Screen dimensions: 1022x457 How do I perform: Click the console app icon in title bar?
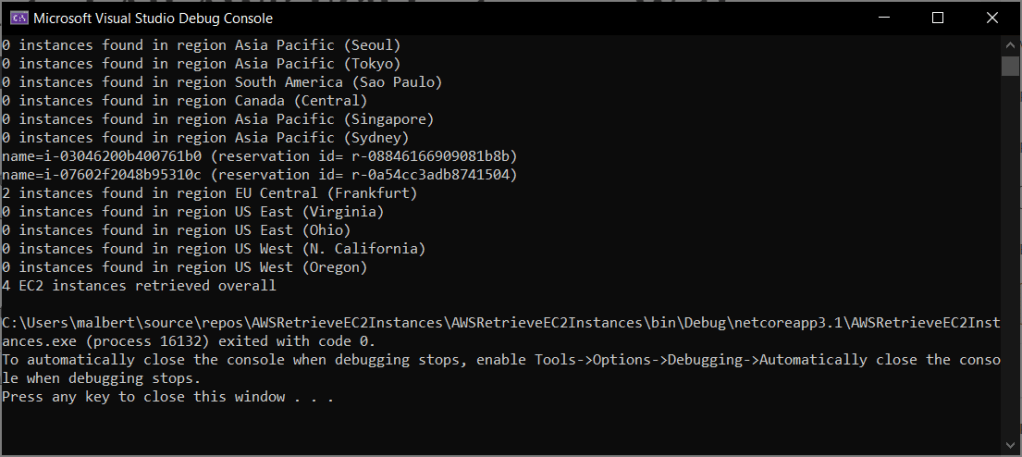(17, 18)
